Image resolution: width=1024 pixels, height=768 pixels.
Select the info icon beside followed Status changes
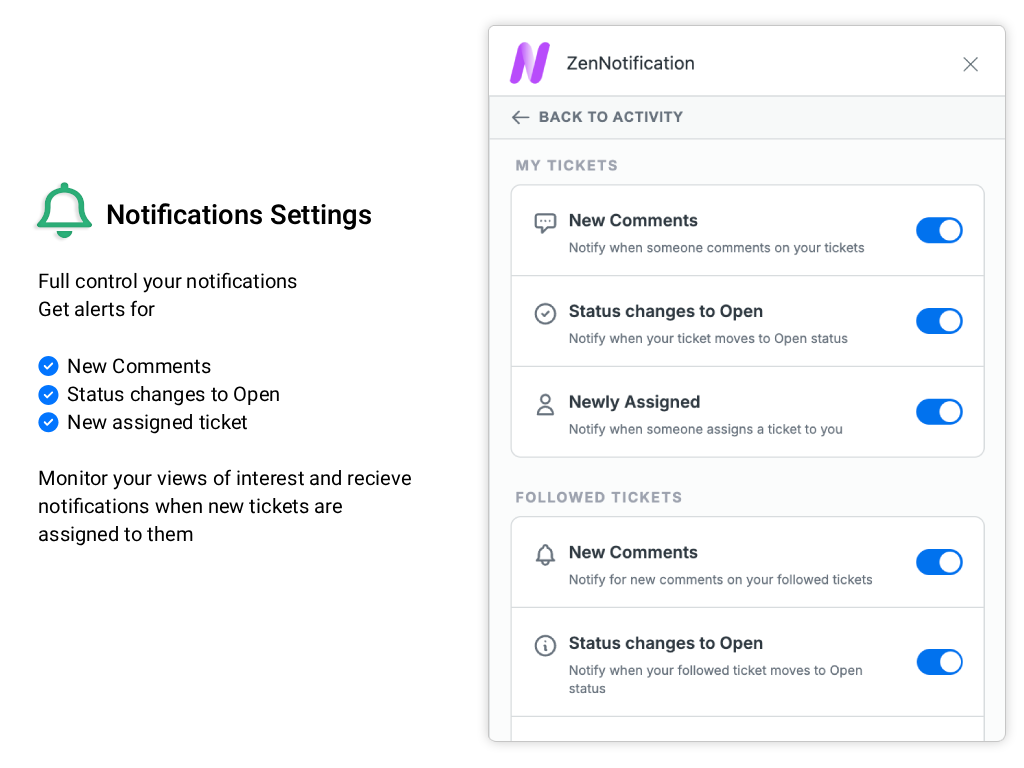545,645
